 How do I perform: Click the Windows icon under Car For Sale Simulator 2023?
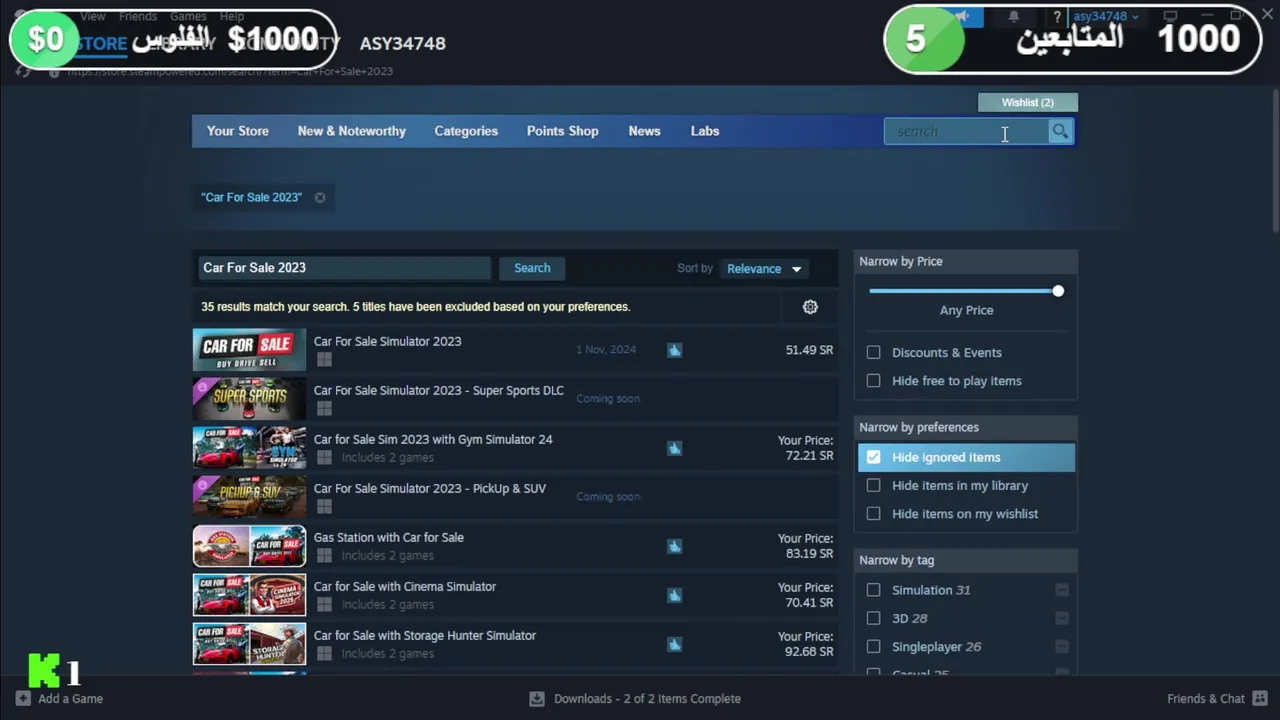[324, 359]
